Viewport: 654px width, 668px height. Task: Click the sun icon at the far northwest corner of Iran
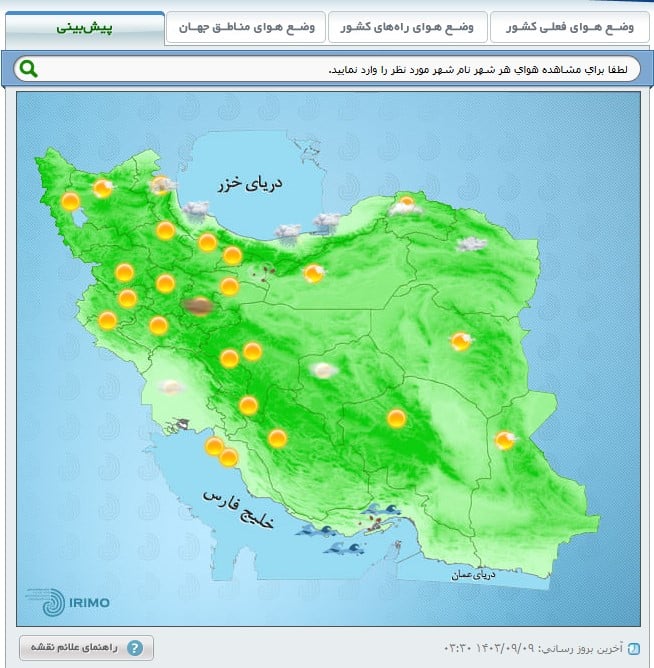[x=70, y=201]
